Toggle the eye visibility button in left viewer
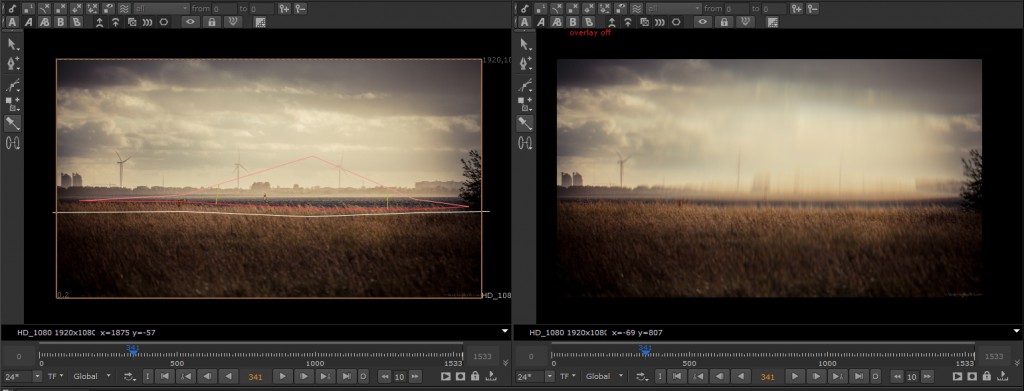Image resolution: width=1024 pixels, height=391 pixels. coord(190,22)
